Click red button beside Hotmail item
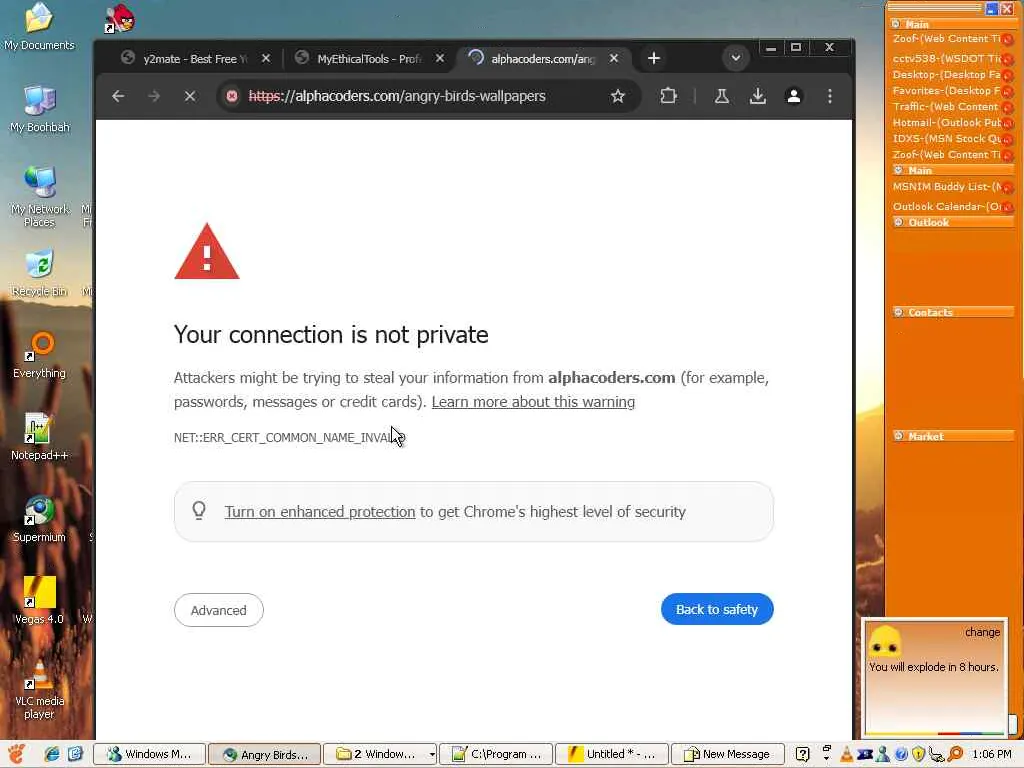1024x768 pixels. tap(1008, 124)
